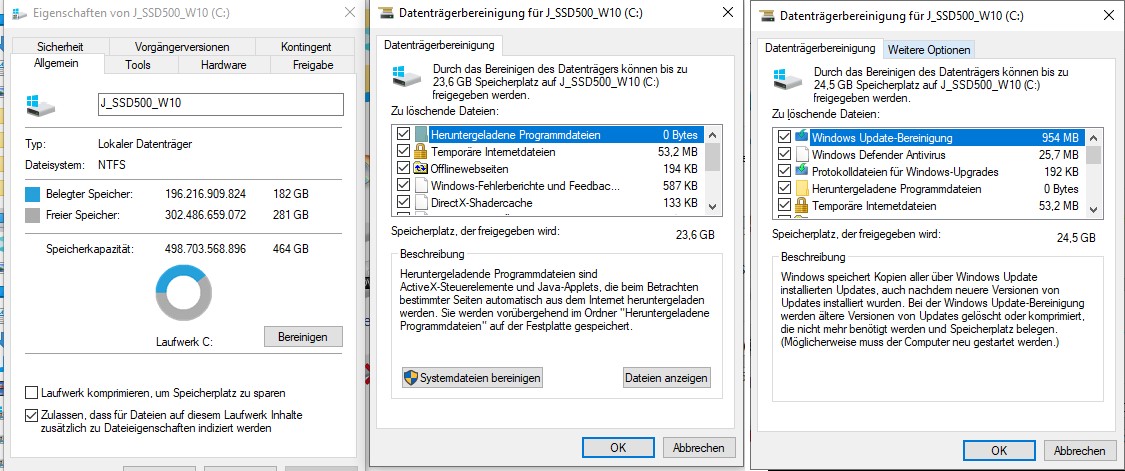Uncheck Windows Defender Antivirus checkbox
The image size is (1125, 471).
point(784,154)
